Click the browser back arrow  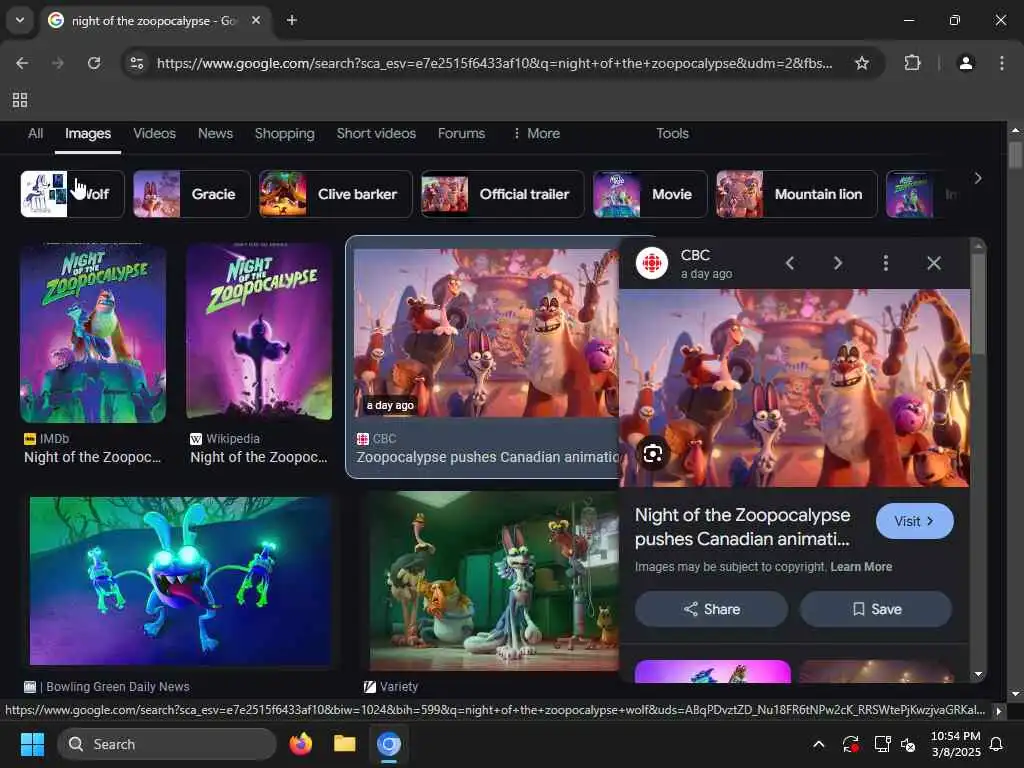tap(22, 63)
